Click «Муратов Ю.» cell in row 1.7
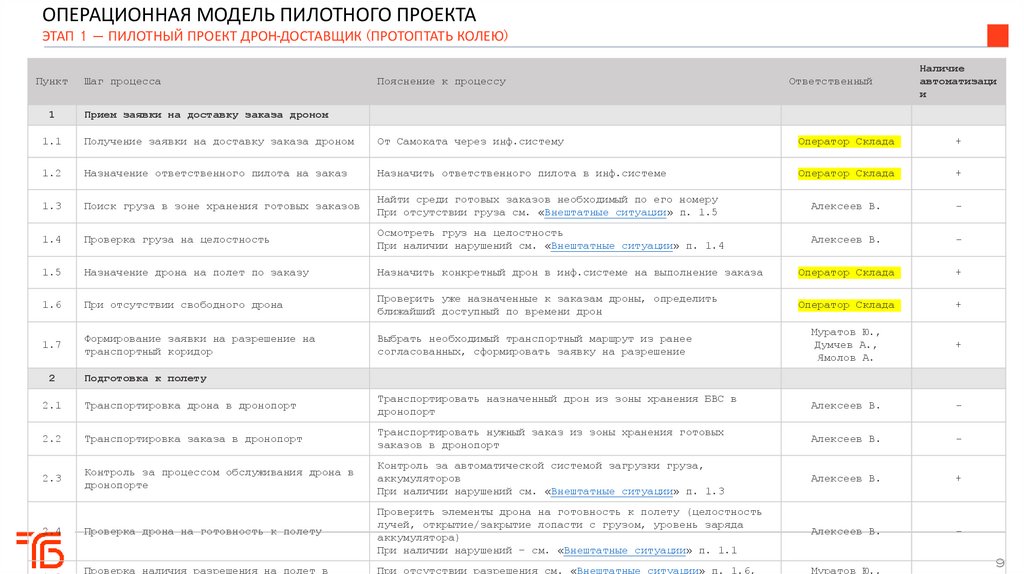The height and width of the screenshot is (574, 1024). tap(845, 331)
